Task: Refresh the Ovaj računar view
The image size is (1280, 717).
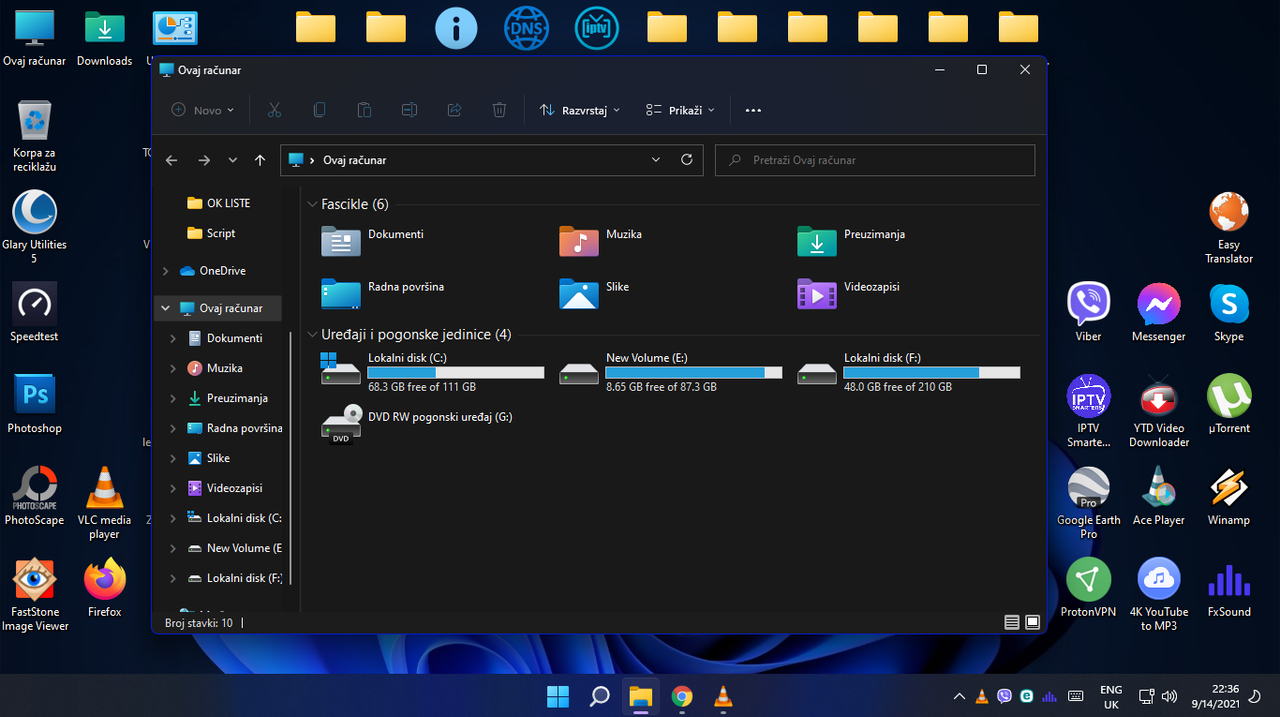Action: pos(686,160)
